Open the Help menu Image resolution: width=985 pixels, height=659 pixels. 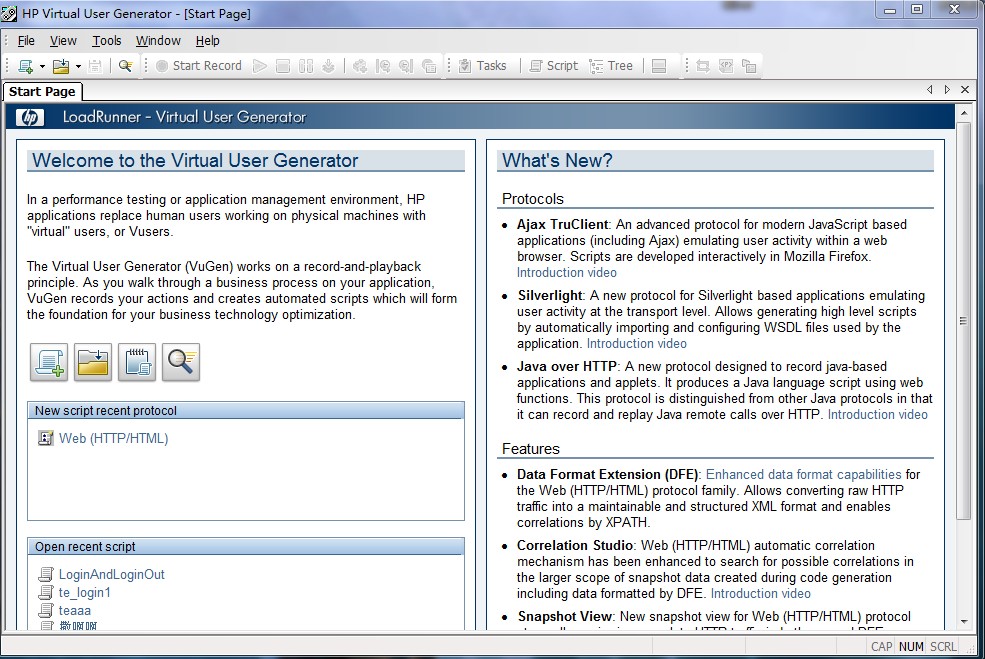[x=207, y=41]
